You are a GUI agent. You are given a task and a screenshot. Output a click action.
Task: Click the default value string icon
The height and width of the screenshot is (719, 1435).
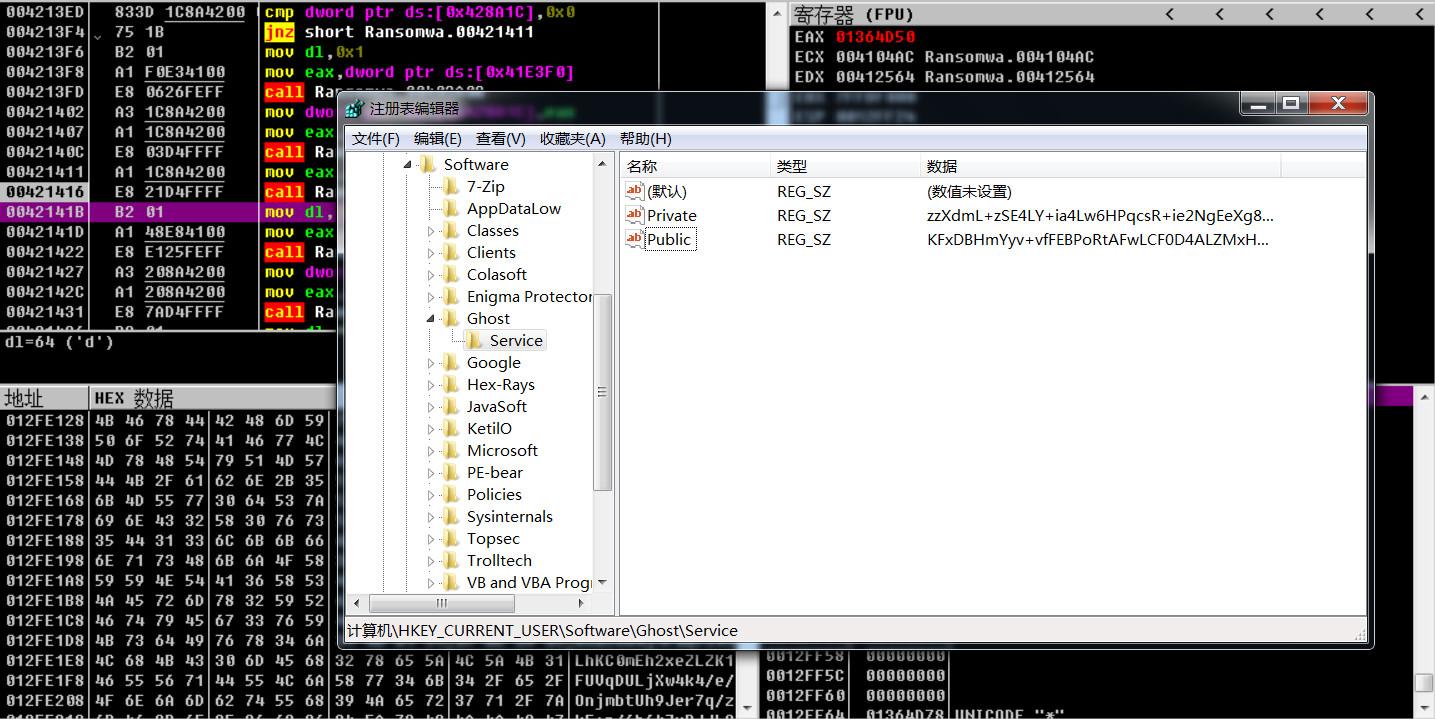(634, 191)
